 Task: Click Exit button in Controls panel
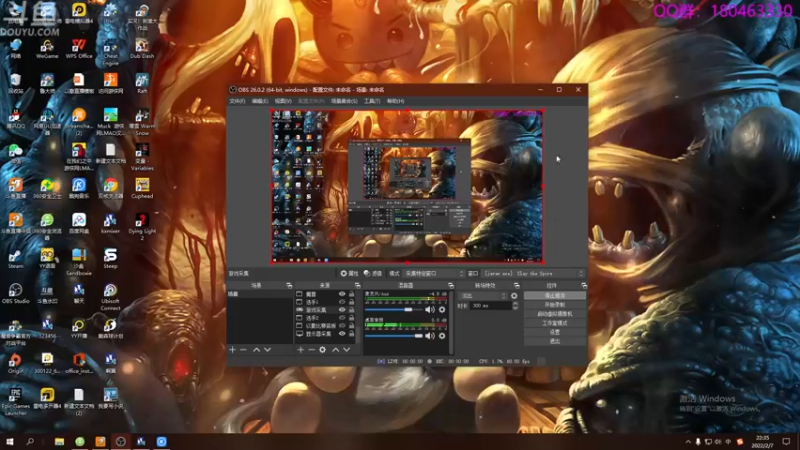coord(555,341)
